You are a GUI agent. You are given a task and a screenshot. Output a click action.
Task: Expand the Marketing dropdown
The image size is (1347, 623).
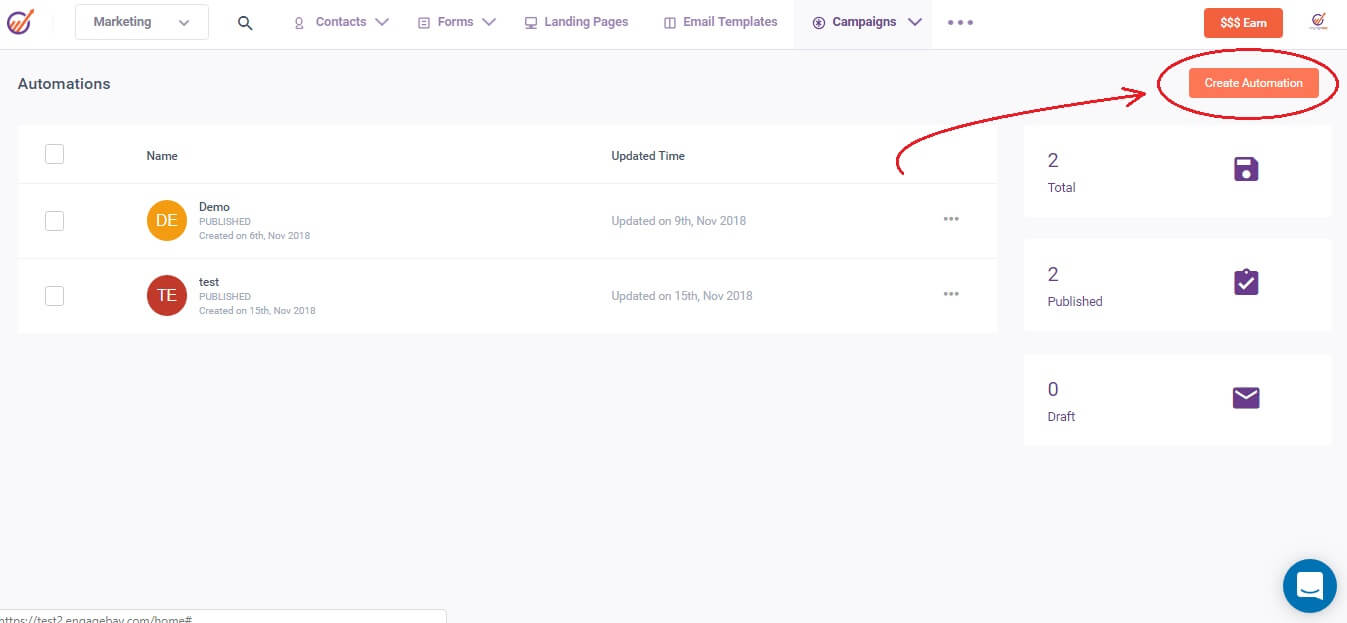click(x=141, y=20)
